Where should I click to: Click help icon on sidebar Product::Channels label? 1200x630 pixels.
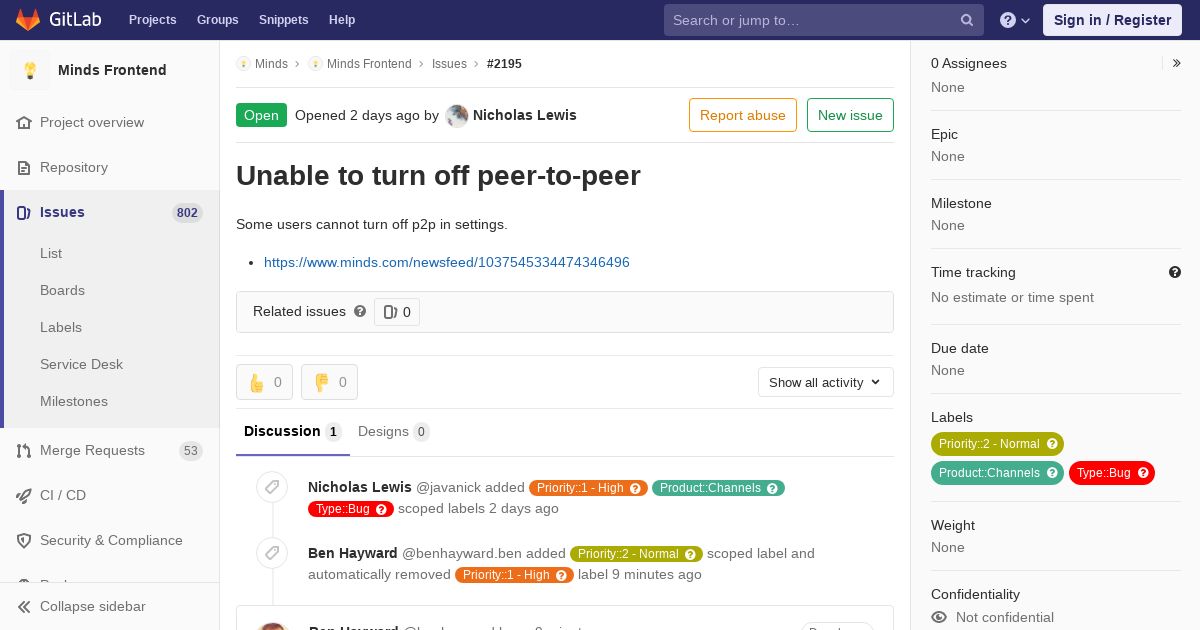1052,473
